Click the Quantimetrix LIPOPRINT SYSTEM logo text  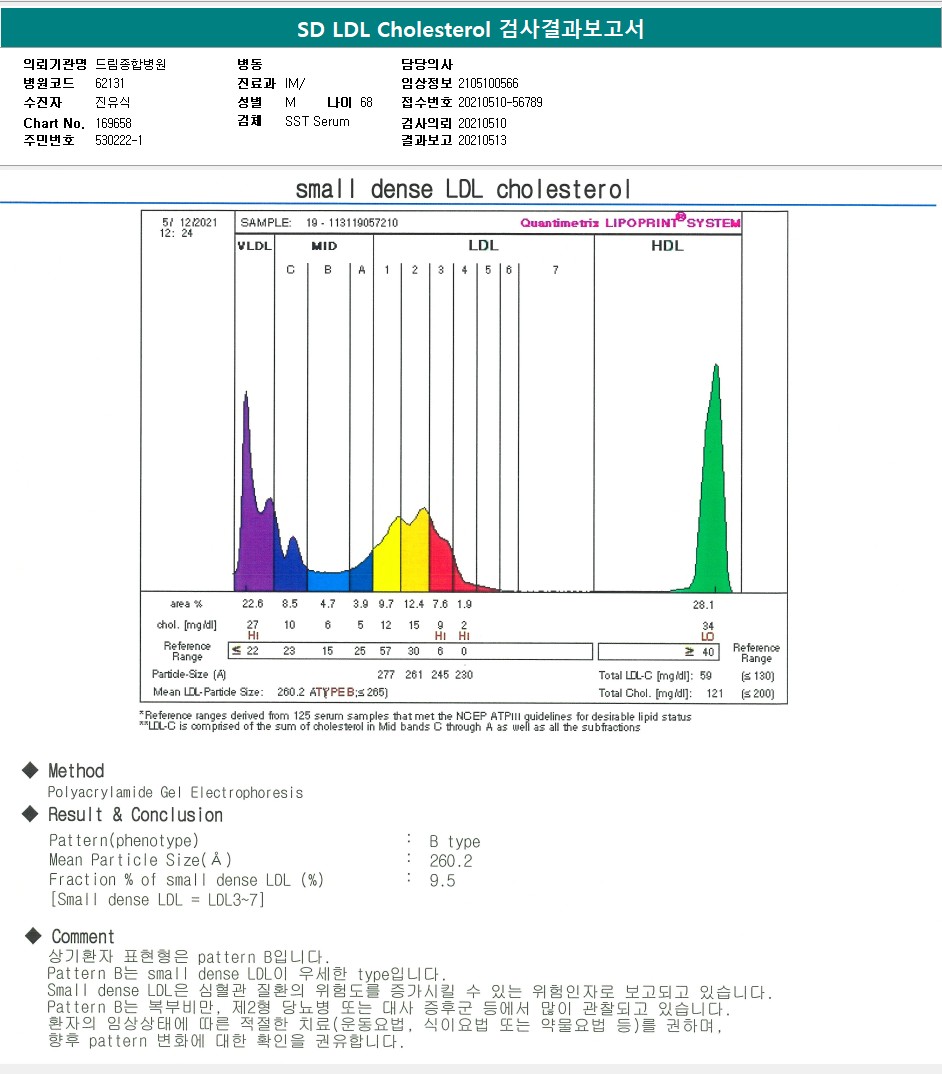pyautogui.click(x=630, y=223)
